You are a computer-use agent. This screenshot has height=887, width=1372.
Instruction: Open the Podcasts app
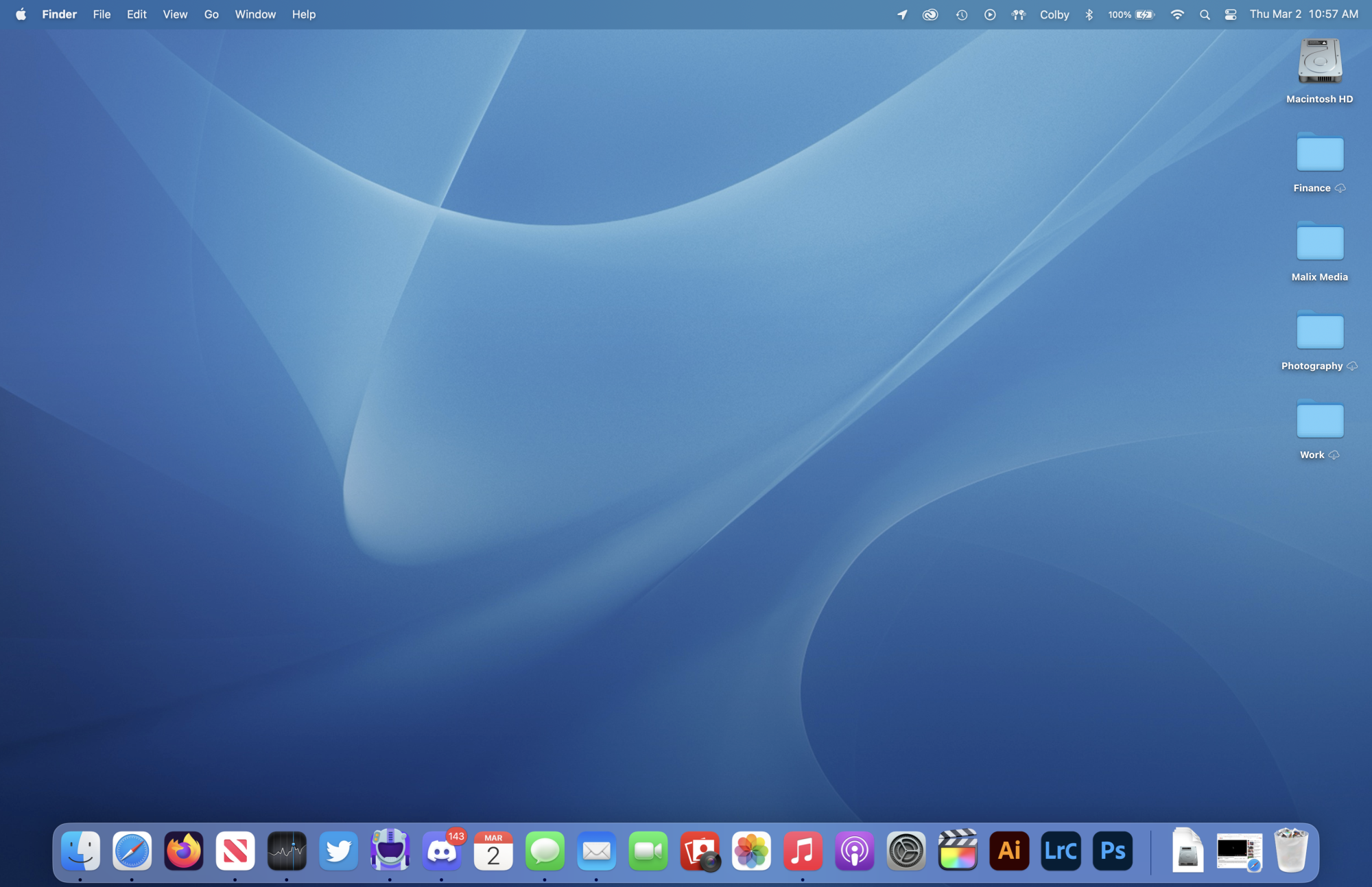854,851
